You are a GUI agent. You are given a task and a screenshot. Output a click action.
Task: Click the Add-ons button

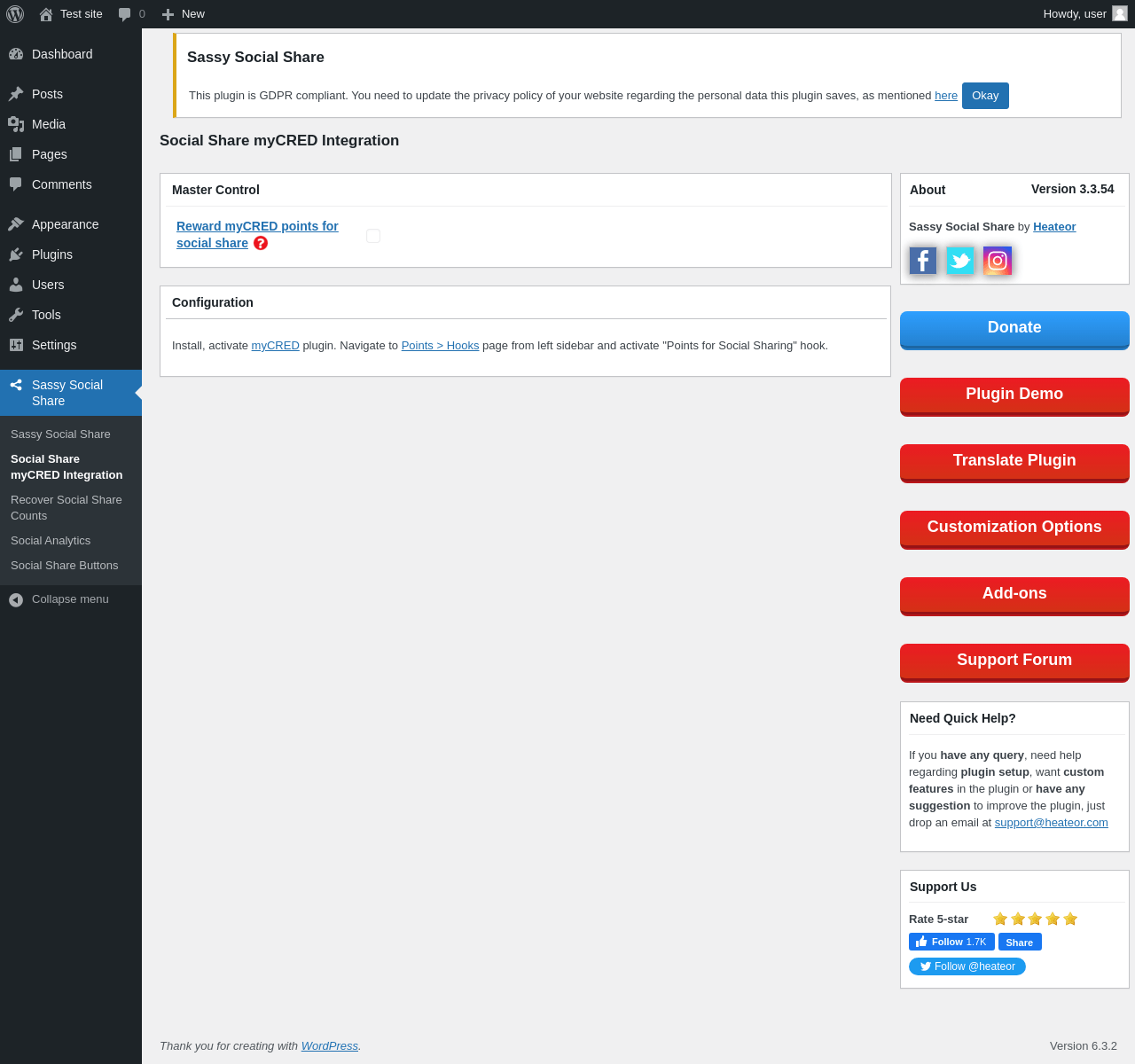point(1014,596)
